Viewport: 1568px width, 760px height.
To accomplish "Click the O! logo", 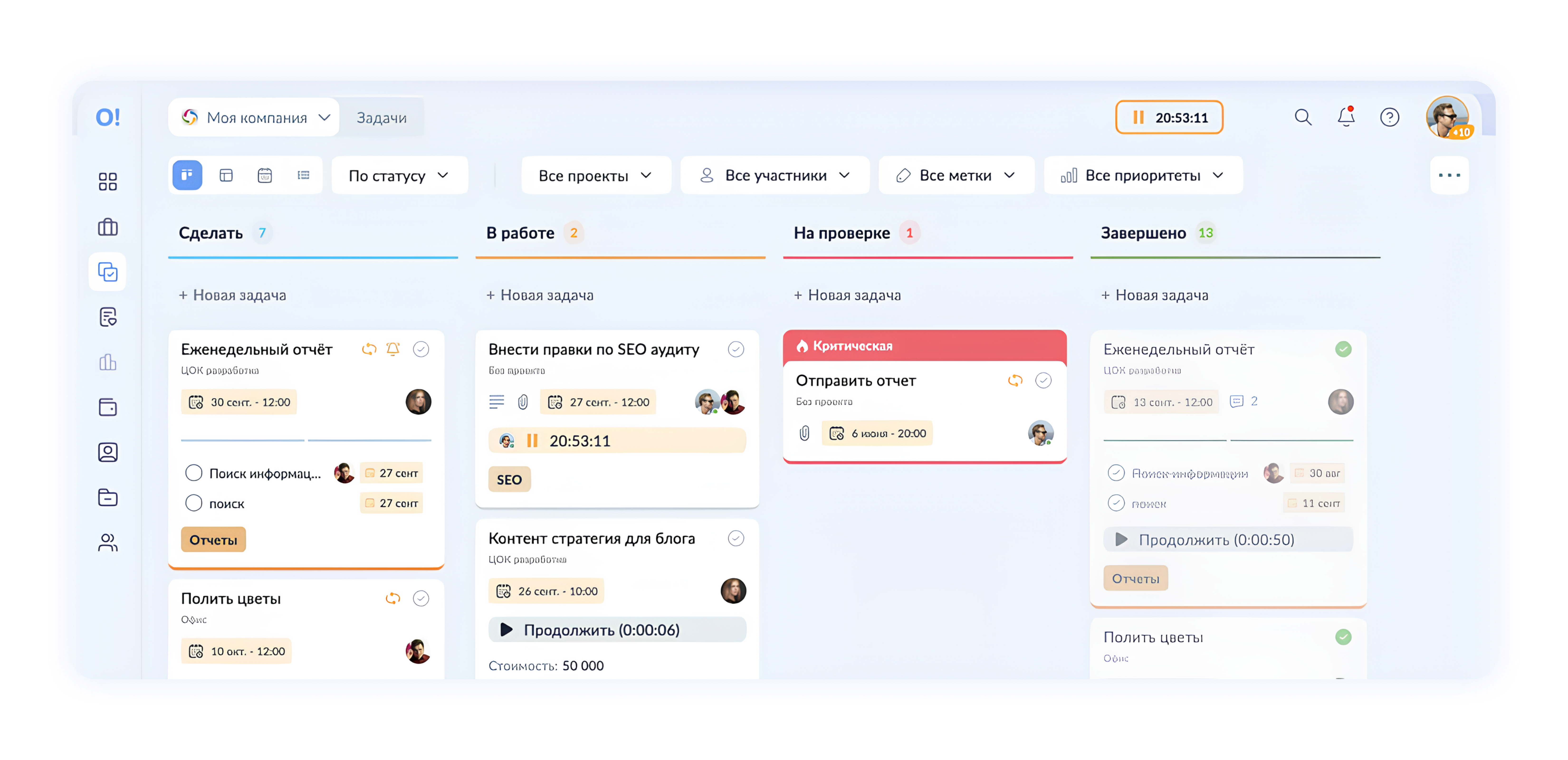I will pyautogui.click(x=108, y=117).
